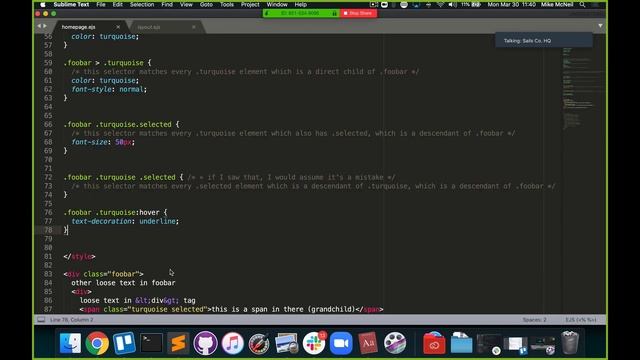Click the Mike McNeil user menu
This screenshot has width=640, height=360.
click(557, 4)
